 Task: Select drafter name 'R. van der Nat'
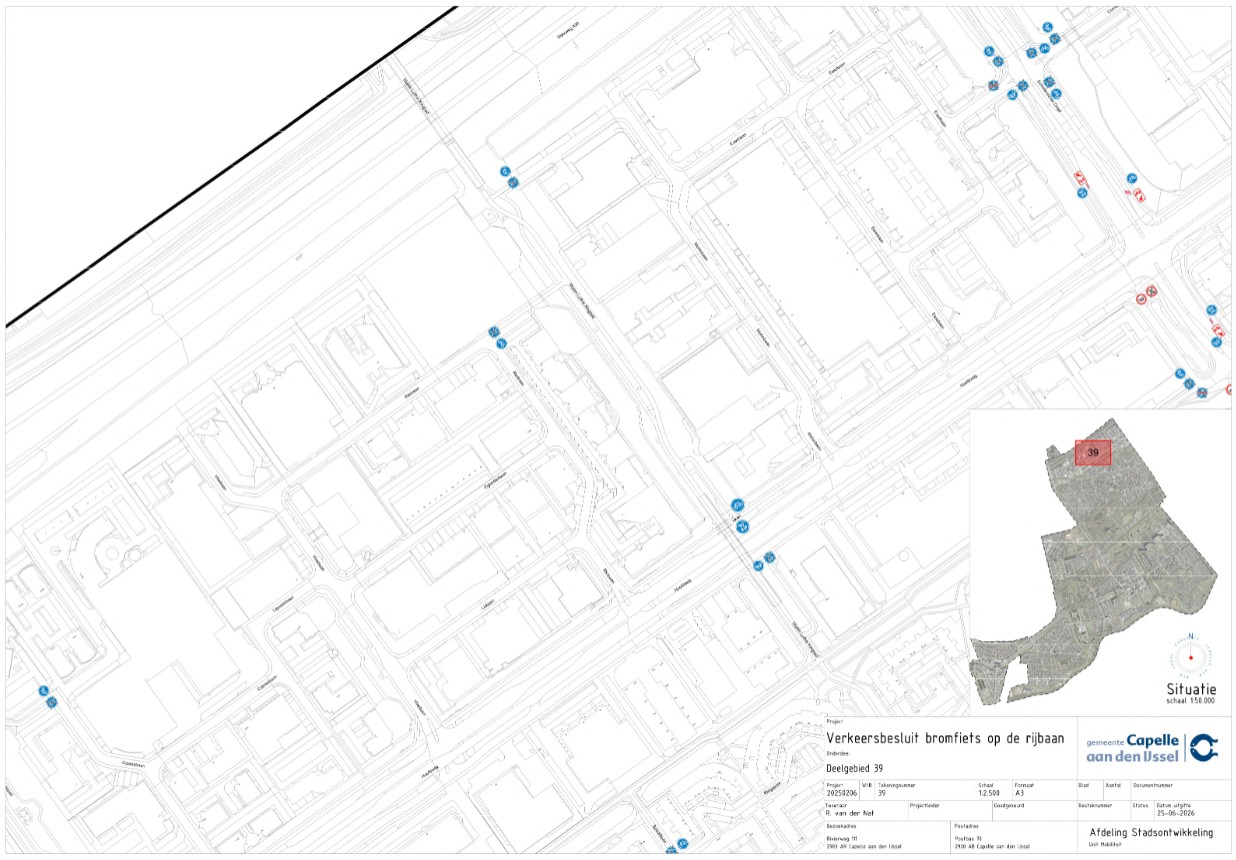coord(849,813)
